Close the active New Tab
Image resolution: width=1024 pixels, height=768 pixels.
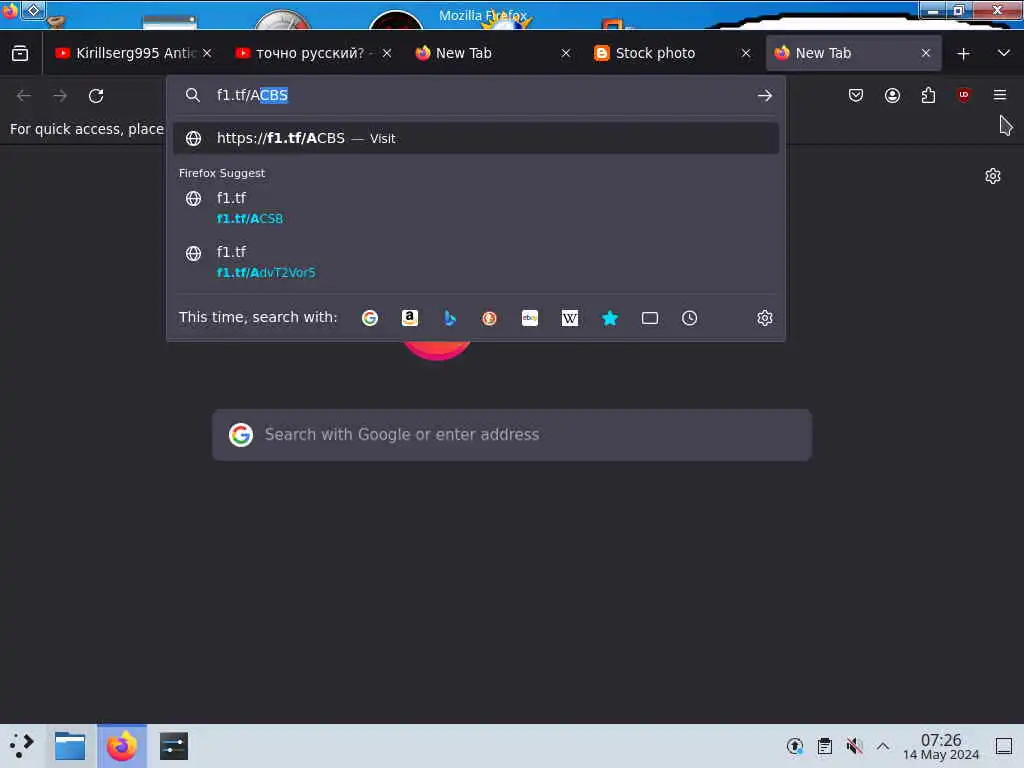click(x=925, y=54)
